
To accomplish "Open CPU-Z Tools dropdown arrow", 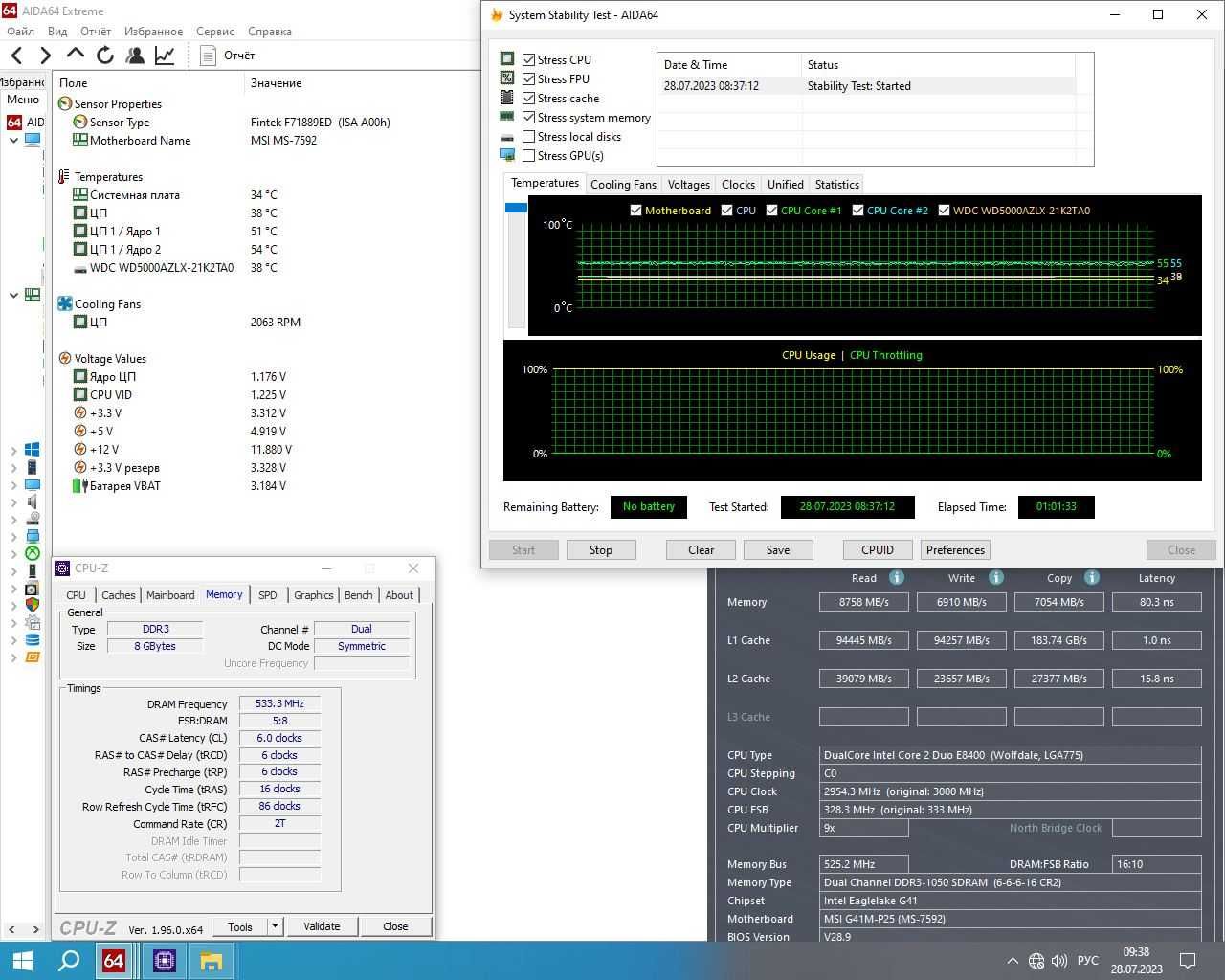I will (x=275, y=925).
